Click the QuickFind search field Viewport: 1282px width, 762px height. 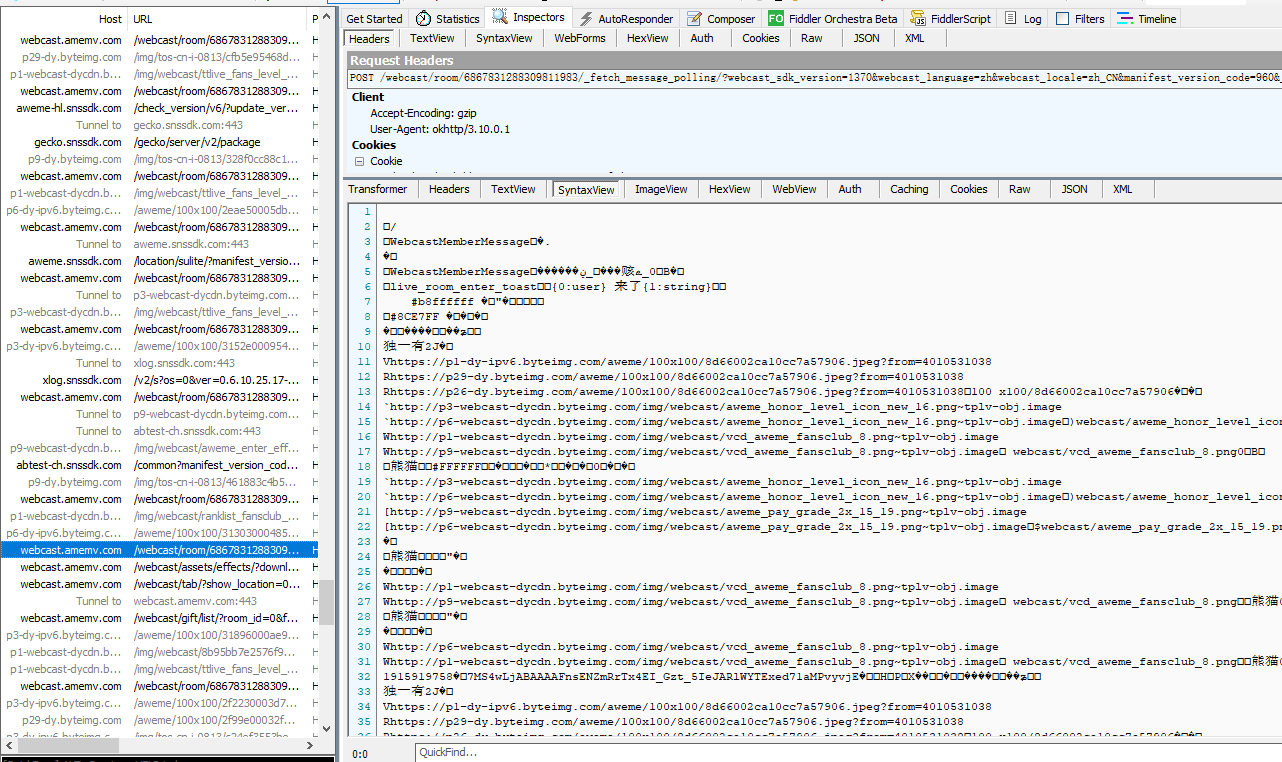tap(846, 752)
